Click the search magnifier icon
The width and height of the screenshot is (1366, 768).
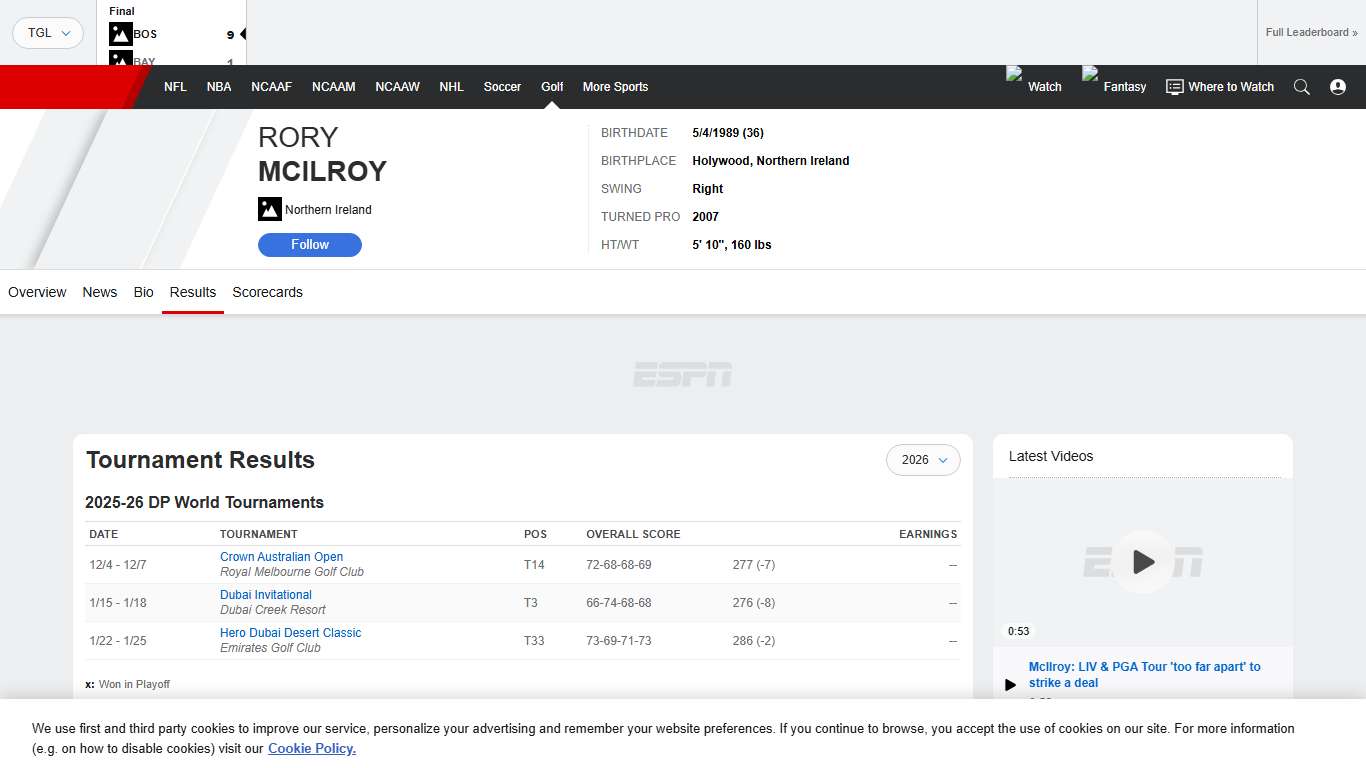pos(1301,87)
